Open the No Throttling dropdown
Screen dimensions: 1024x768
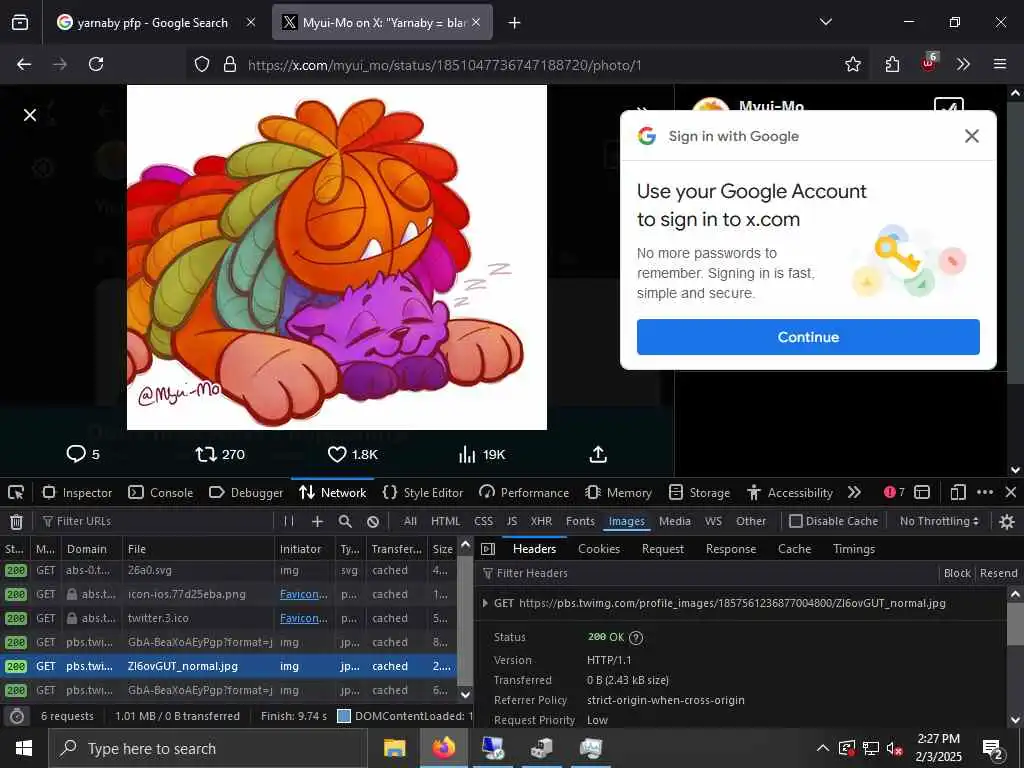[939, 521]
